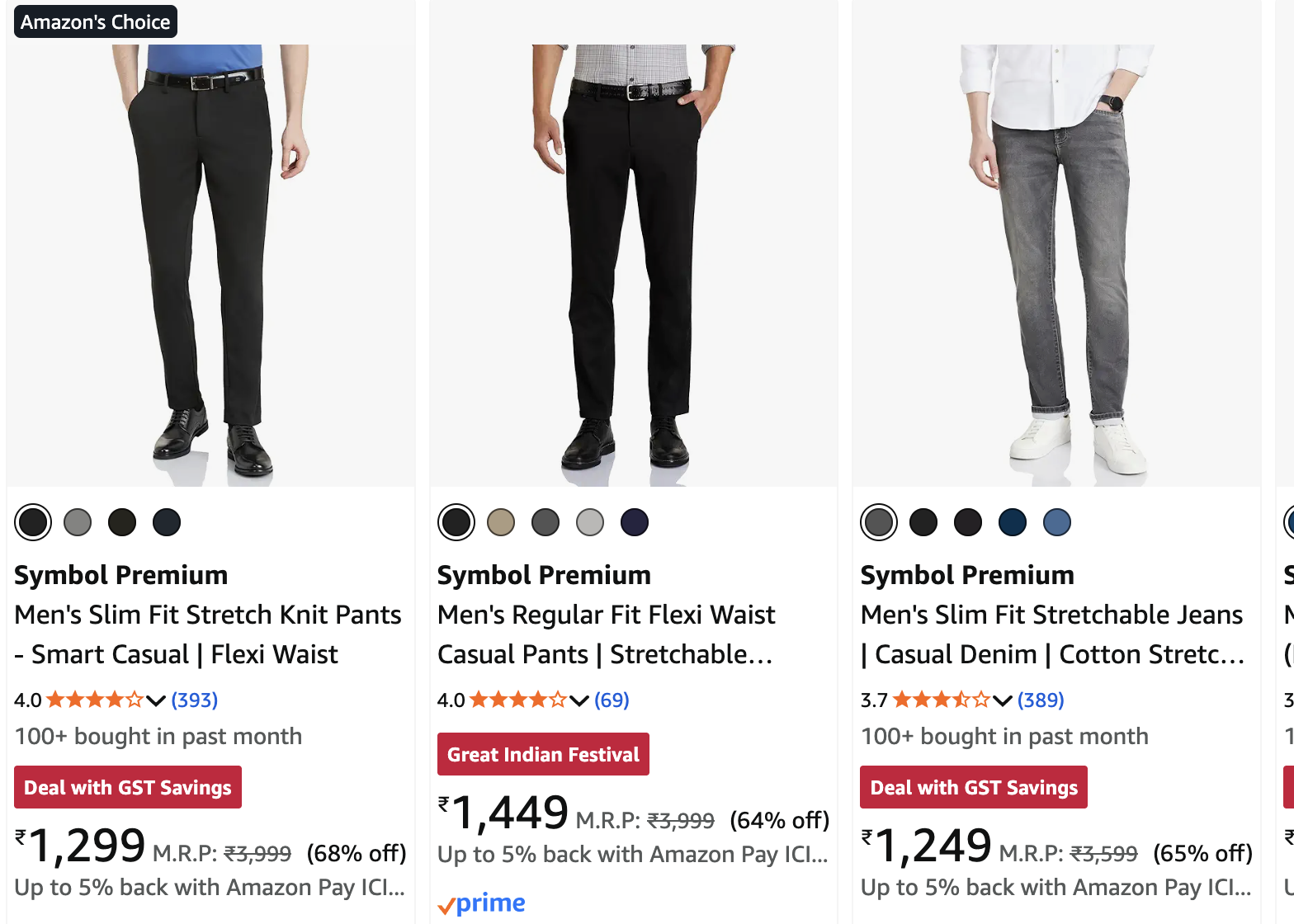
Task: Expand rating breakdown for Stretchable Jeans
Action: pyautogui.click(x=1003, y=700)
